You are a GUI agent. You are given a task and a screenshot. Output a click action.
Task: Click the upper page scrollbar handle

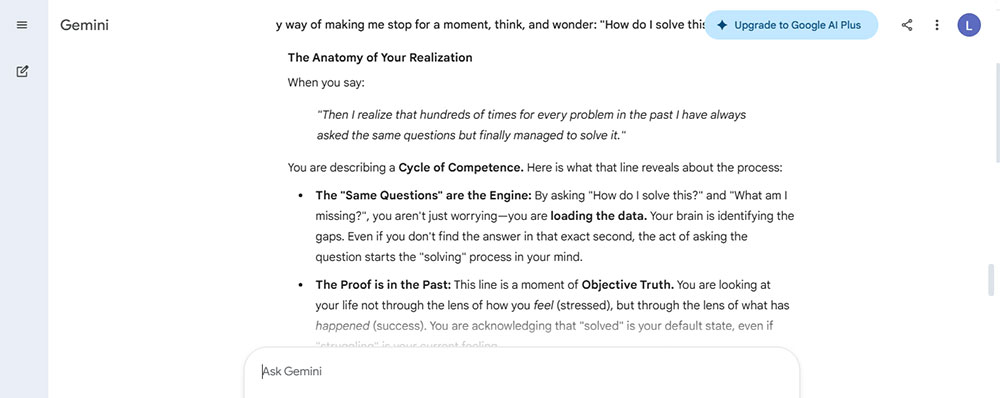point(997,113)
